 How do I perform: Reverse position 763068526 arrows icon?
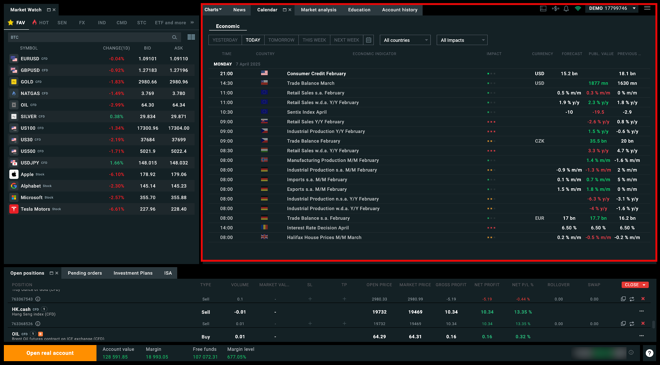pos(632,323)
